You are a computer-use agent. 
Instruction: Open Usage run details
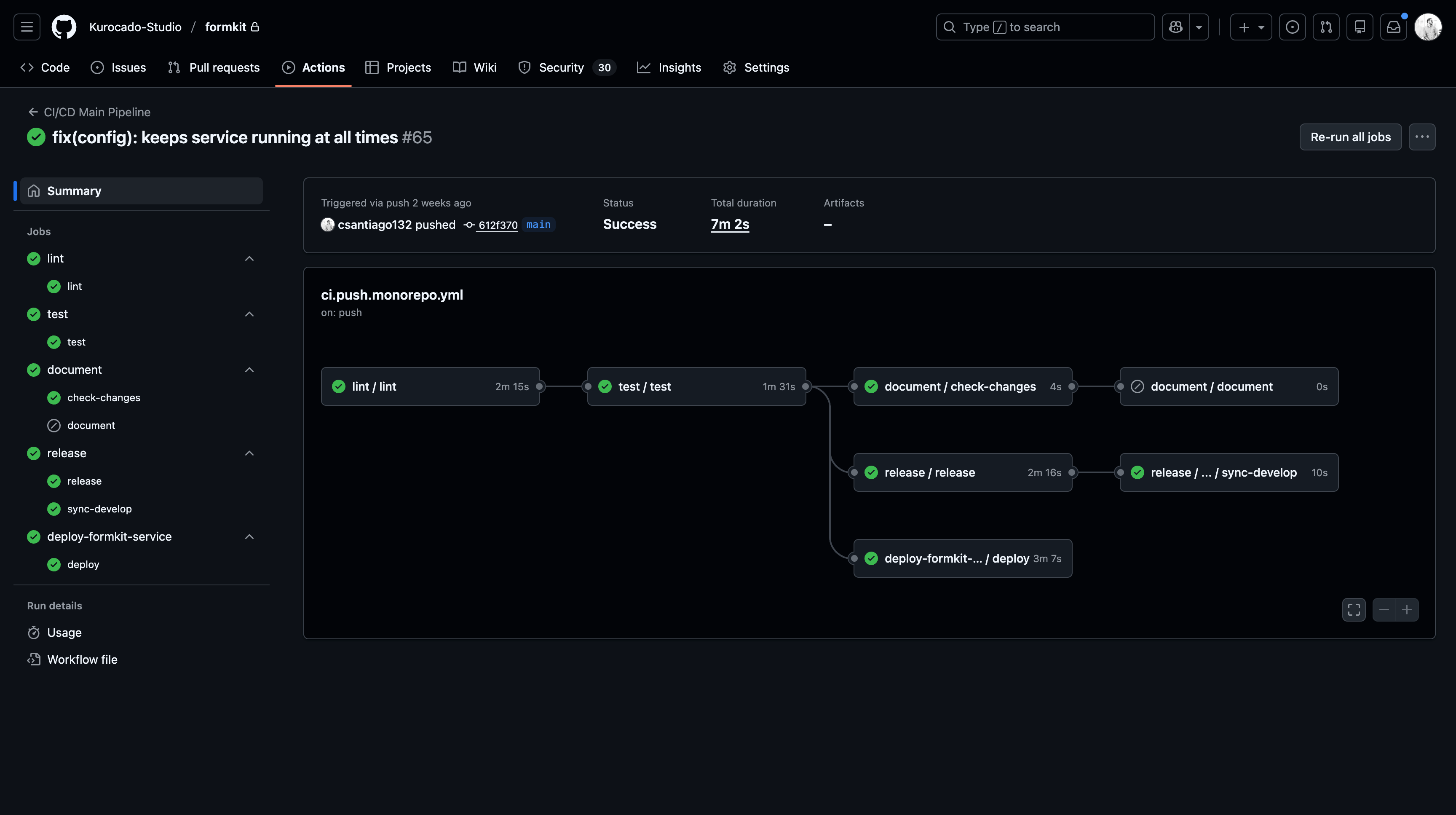pos(64,633)
